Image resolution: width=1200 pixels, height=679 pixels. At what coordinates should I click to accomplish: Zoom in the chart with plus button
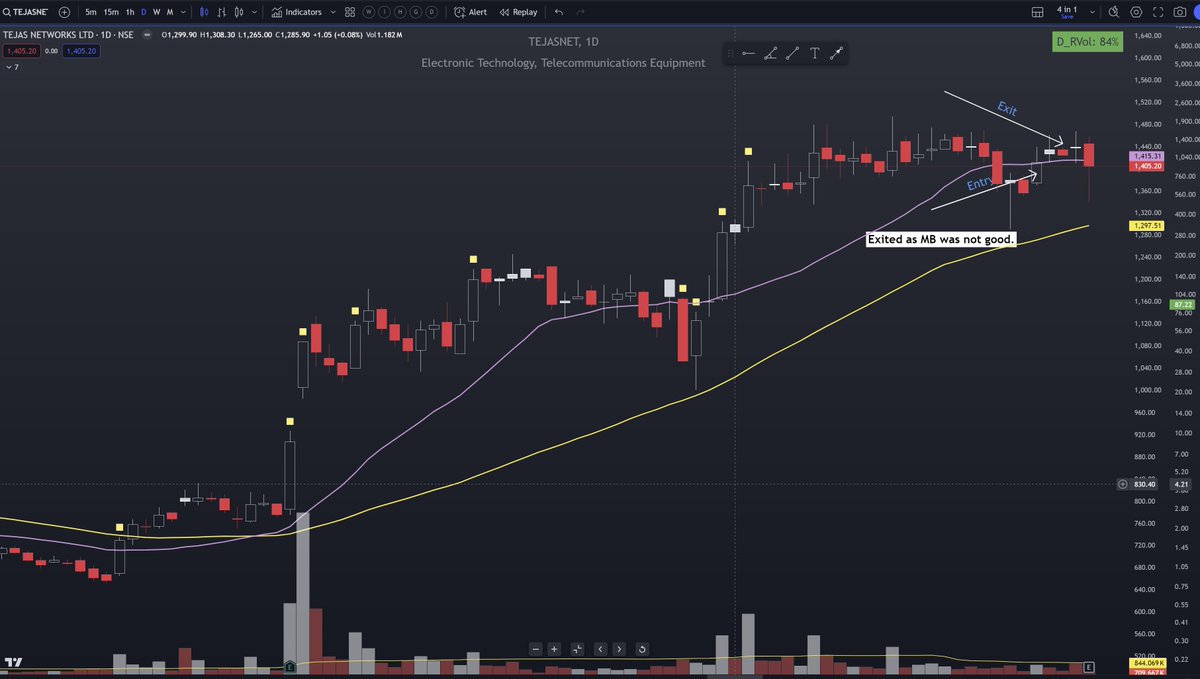point(555,649)
